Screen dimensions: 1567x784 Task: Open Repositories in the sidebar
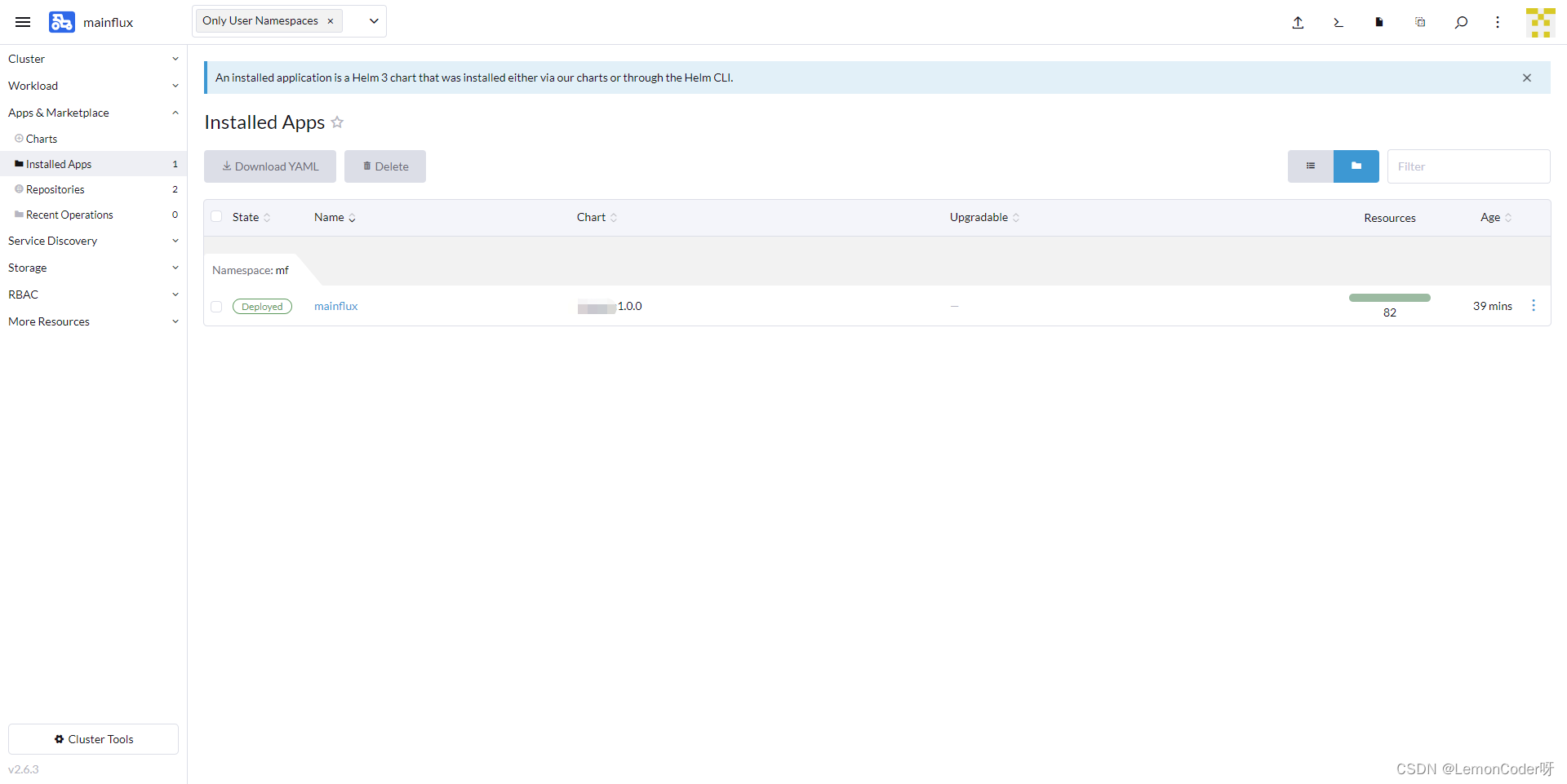click(x=93, y=189)
